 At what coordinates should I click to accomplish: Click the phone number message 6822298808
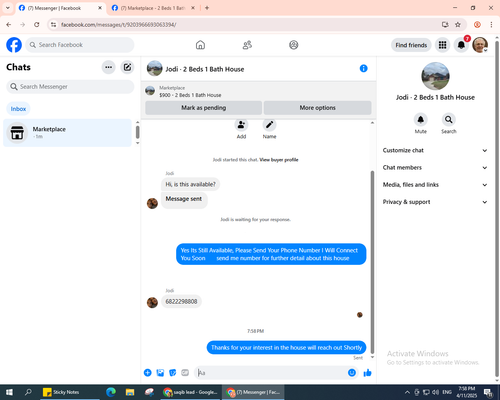181,301
